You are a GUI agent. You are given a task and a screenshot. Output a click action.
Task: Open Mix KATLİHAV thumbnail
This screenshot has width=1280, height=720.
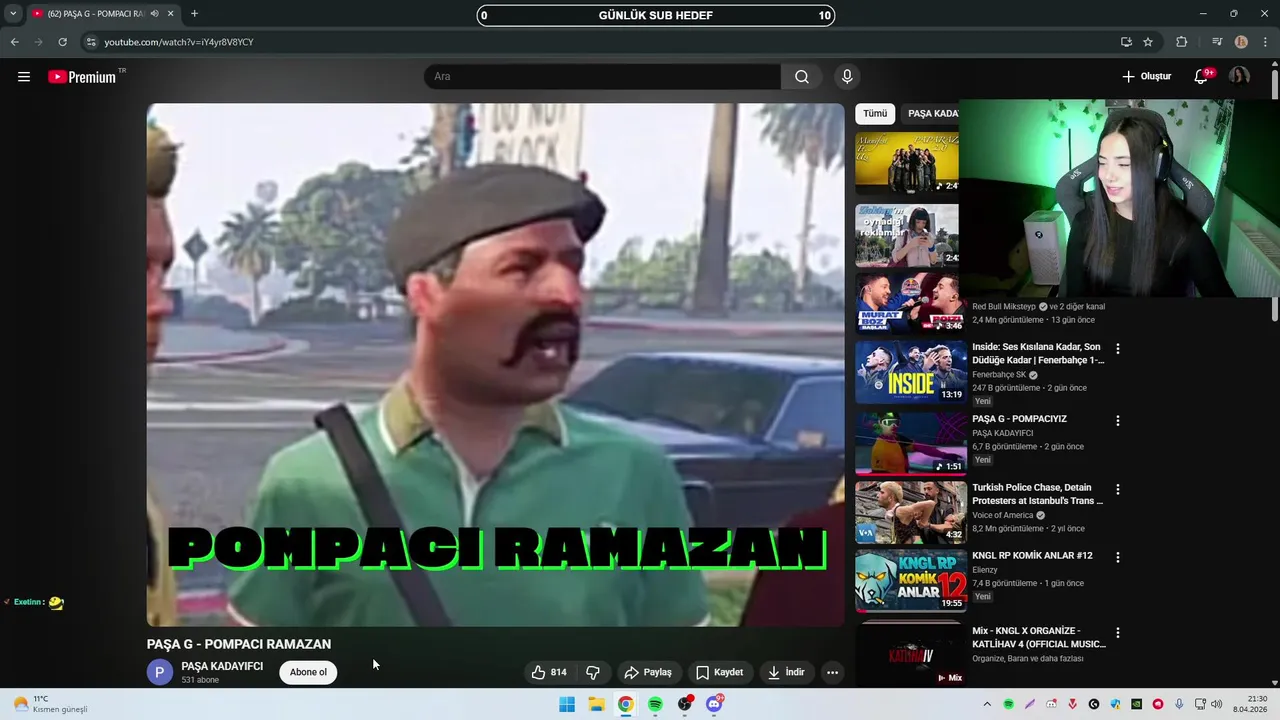[x=910, y=655]
